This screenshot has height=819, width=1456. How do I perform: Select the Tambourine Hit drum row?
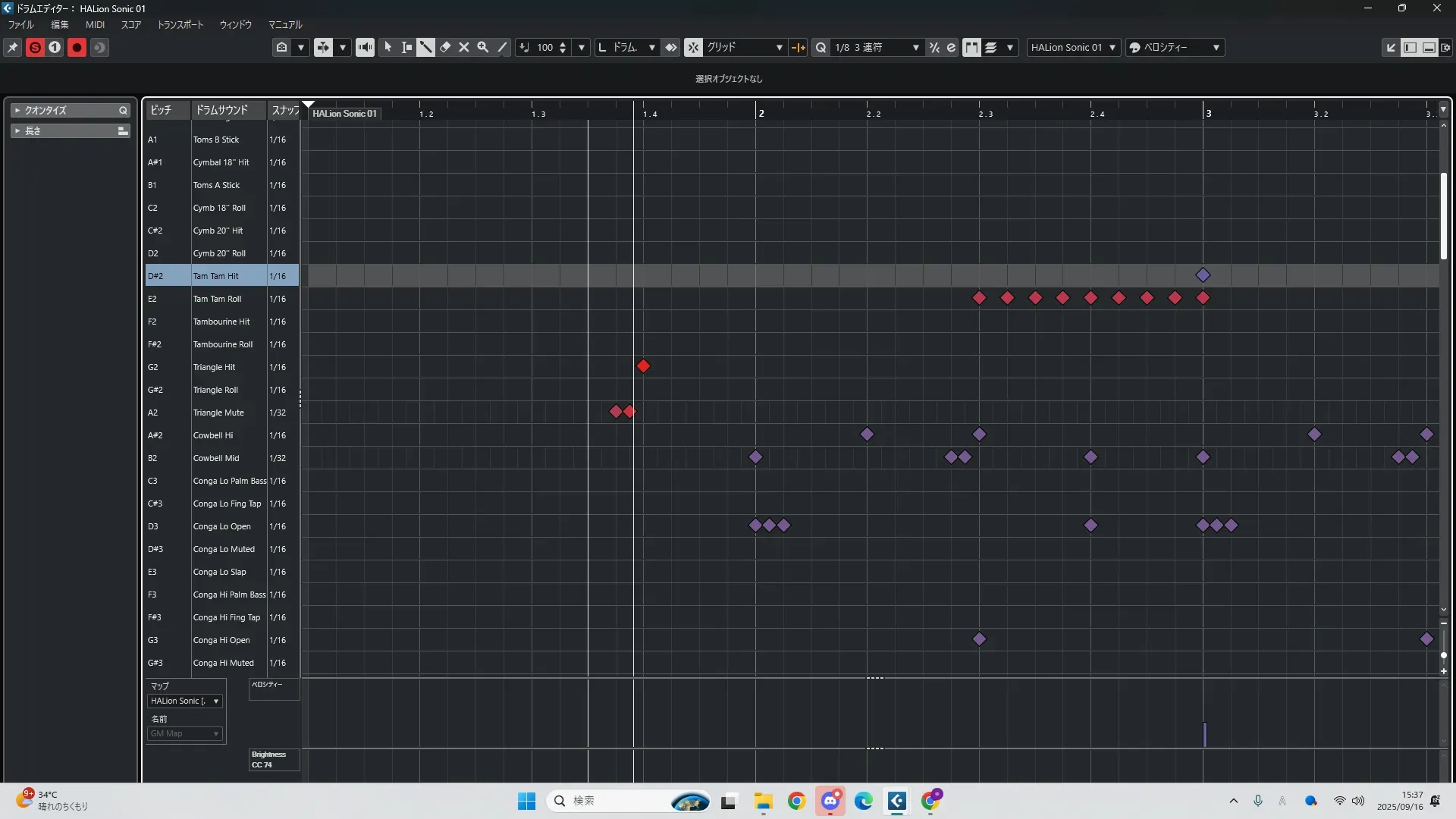221,322
